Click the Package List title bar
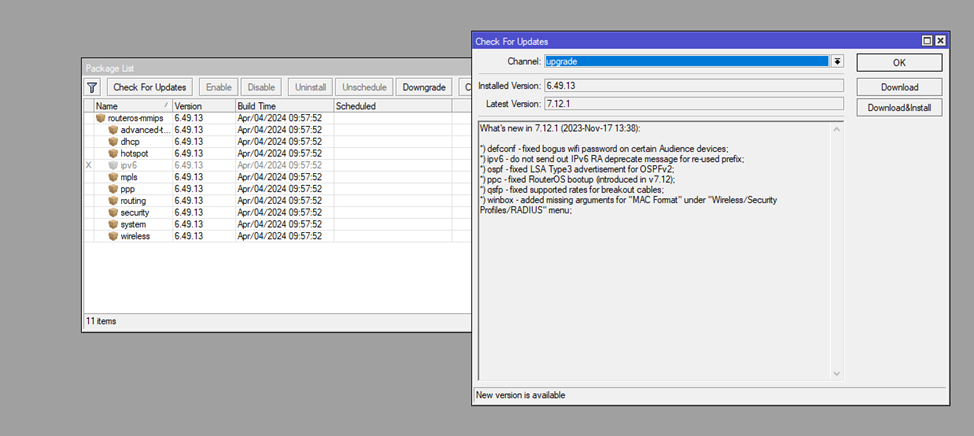Viewport: 974px width, 436px height. pos(276,68)
